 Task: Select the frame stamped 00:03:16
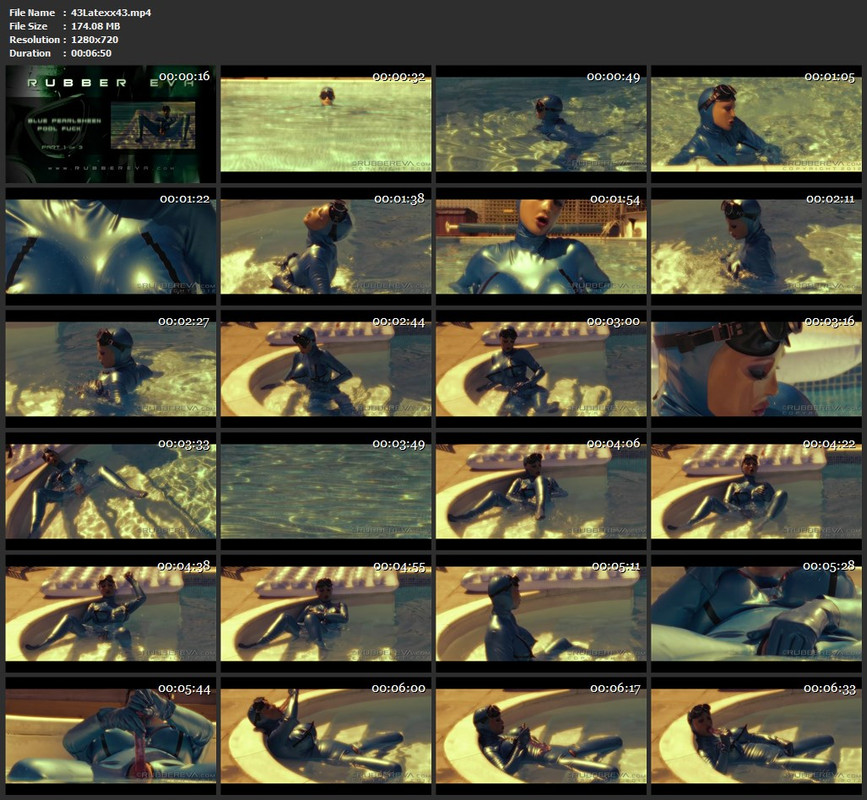click(756, 369)
